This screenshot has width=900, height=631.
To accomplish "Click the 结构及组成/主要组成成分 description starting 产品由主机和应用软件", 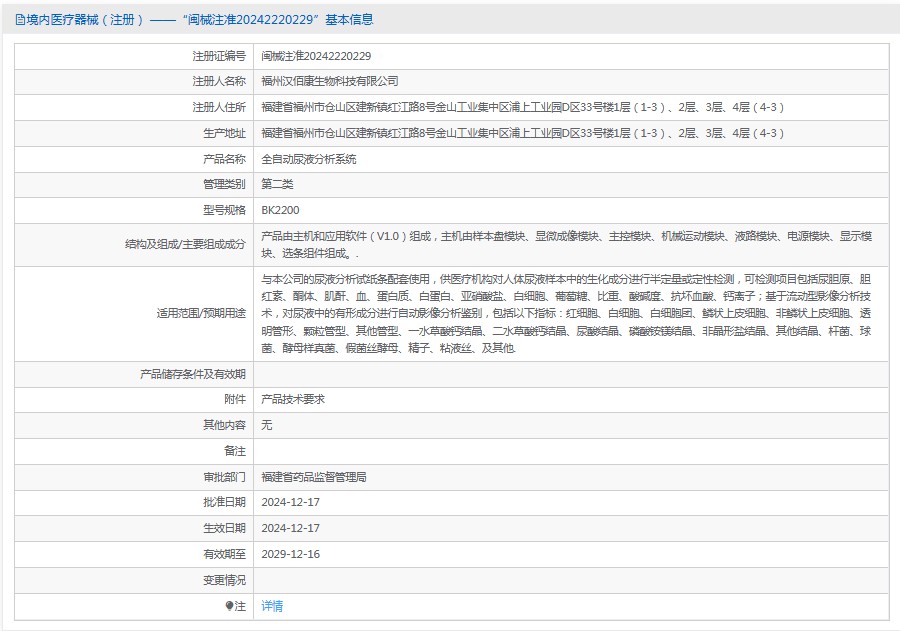I will (567, 245).
